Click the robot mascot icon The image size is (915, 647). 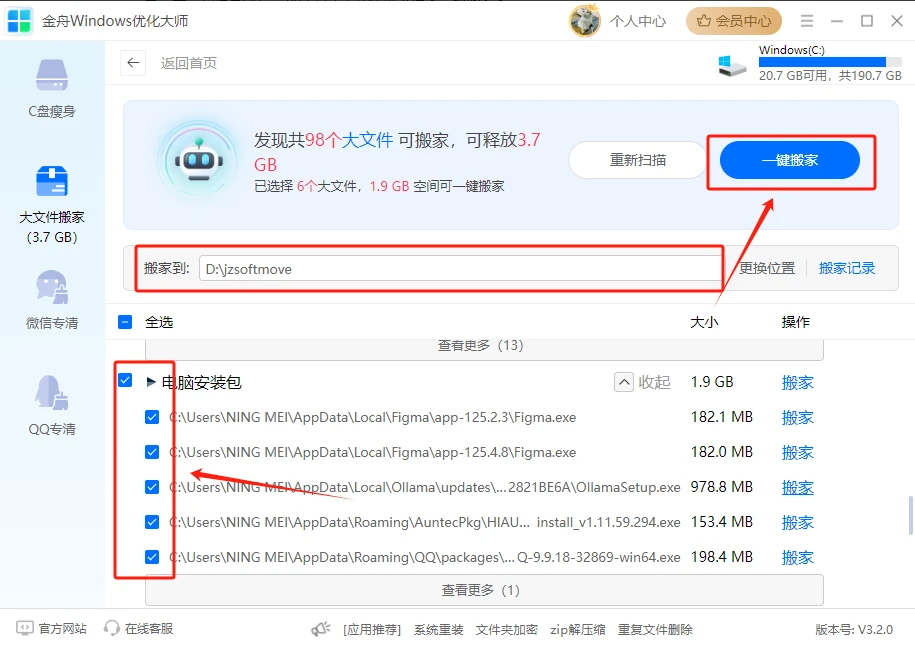pyautogui.click(x=199, y=160)
